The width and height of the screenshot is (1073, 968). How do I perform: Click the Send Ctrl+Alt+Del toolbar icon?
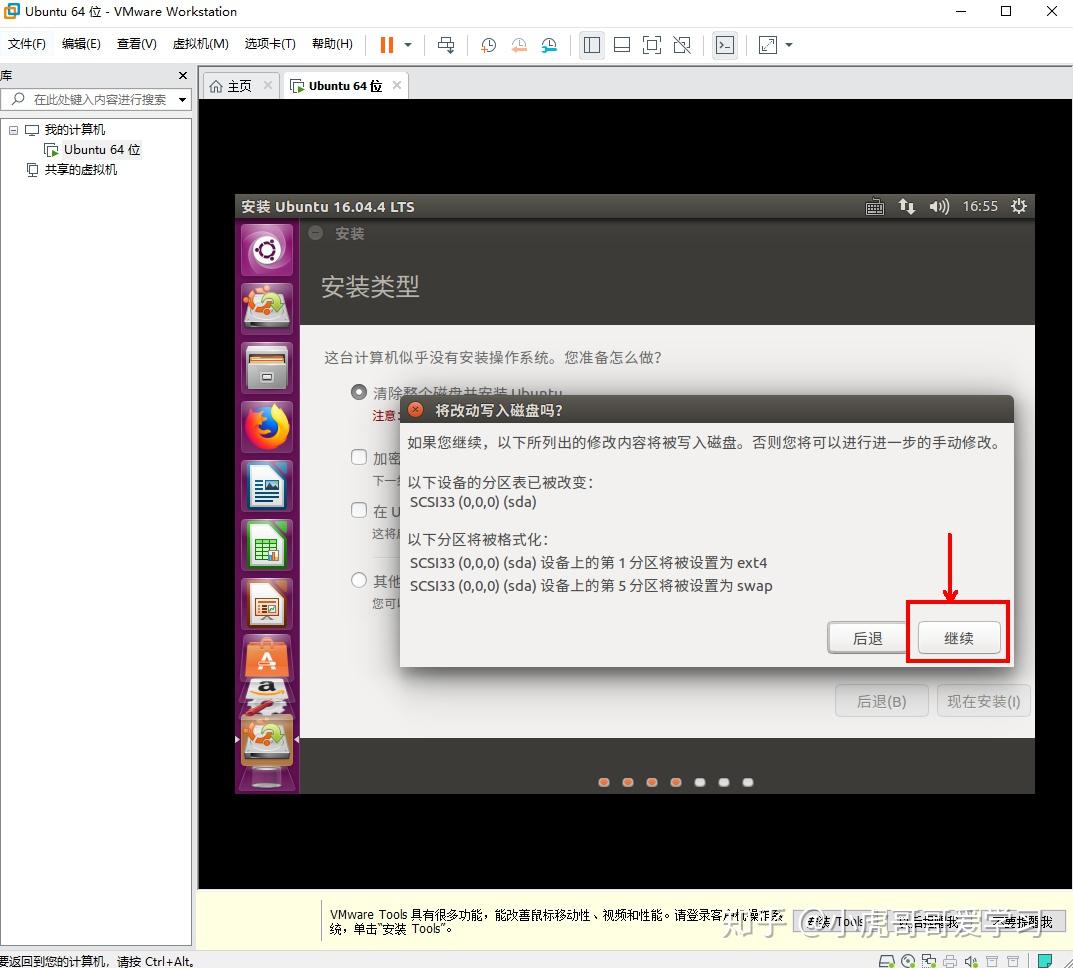pyautogui.click(x=445, y=45)
